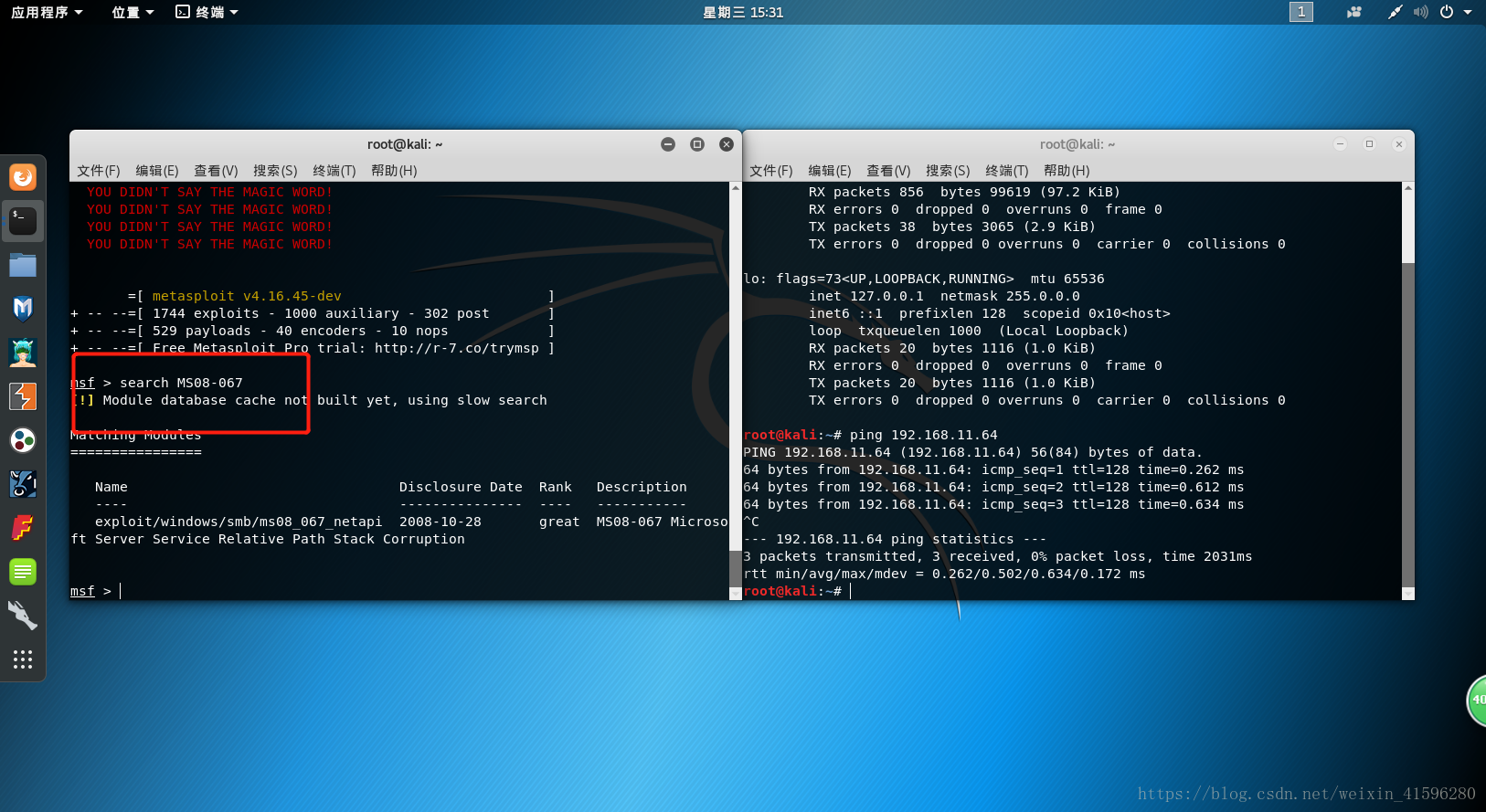Launch Maltego from the dock

pyautogui.click(x=23, y=440)
